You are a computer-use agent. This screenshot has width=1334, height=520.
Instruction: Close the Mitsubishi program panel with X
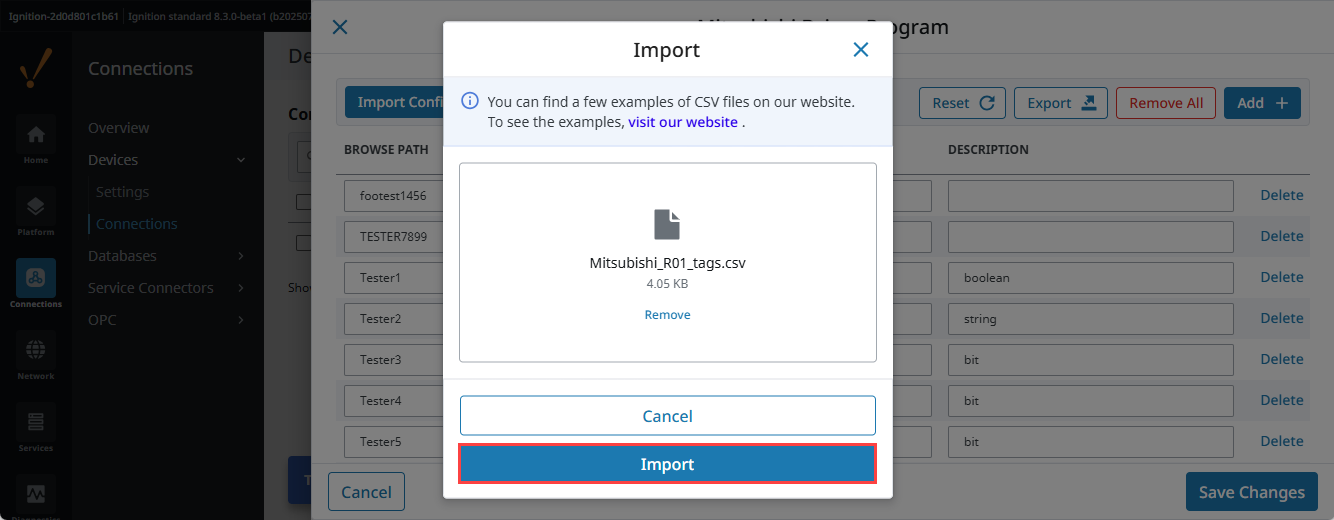pyautogui.click(x=340, y=28)
